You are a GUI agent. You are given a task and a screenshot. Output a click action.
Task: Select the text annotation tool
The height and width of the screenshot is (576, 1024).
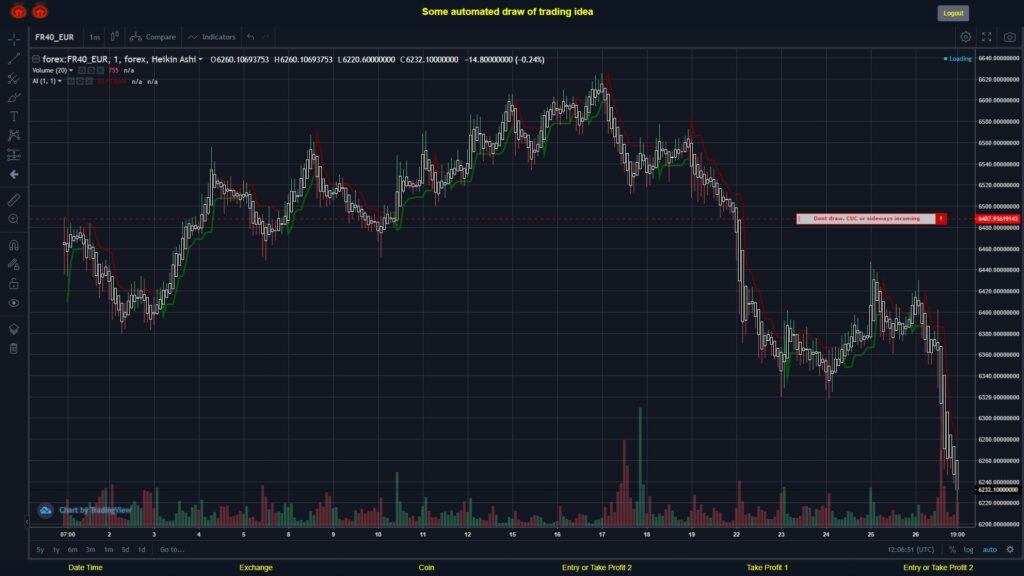coord(14,116)
